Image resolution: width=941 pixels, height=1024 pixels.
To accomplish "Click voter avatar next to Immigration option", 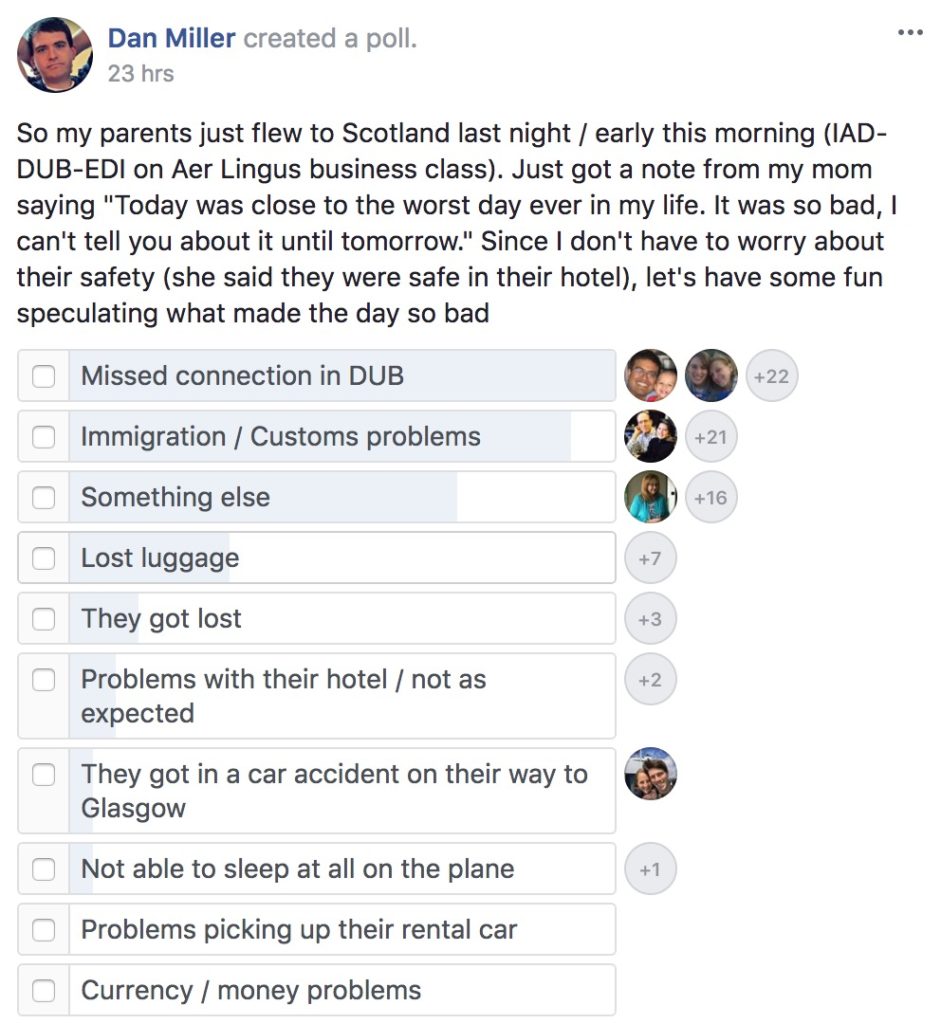I will tap(650, 437).
